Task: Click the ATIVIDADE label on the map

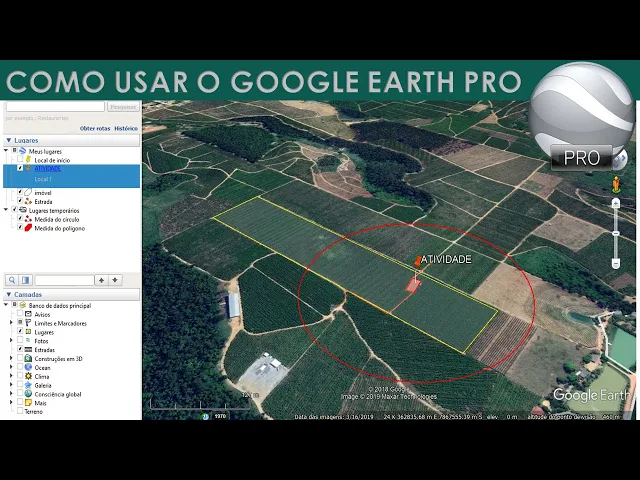Action: tap(447, 260)
